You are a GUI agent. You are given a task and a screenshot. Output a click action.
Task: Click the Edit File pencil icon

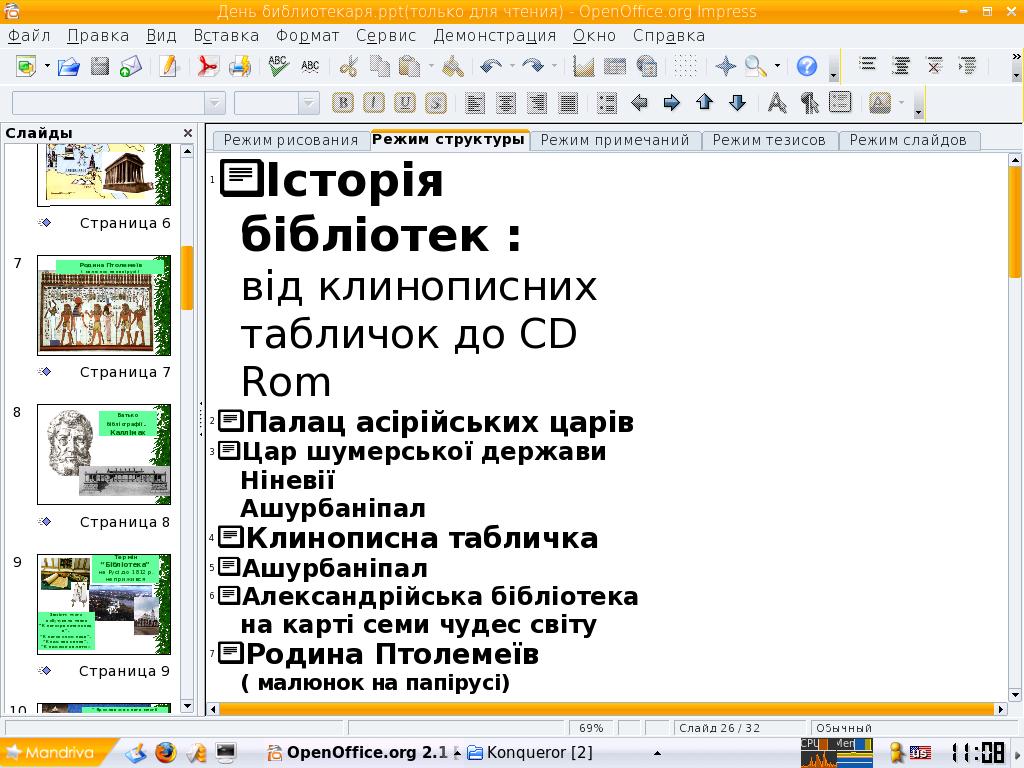click(168, 66)
